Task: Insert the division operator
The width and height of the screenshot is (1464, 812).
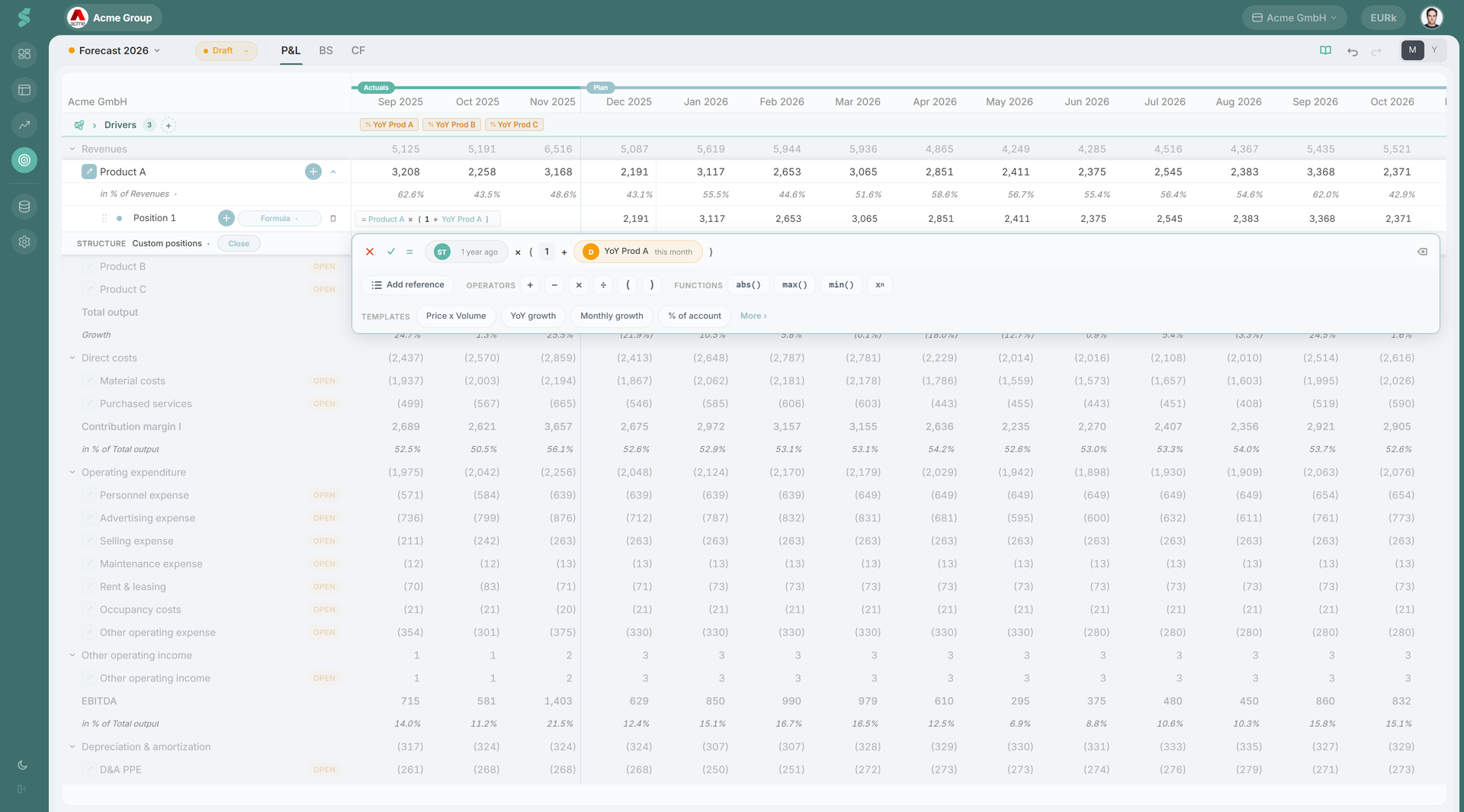Action: click(x=603, y=285)
